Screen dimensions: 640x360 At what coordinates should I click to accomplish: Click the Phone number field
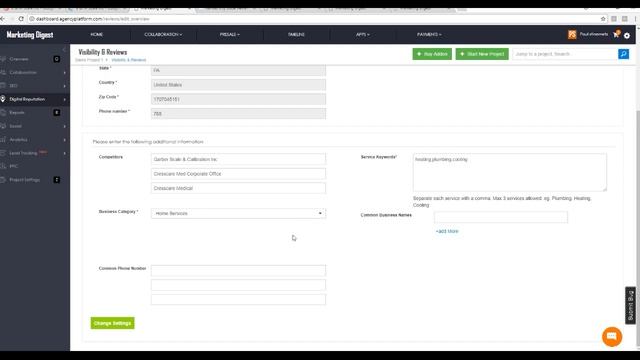238,114
